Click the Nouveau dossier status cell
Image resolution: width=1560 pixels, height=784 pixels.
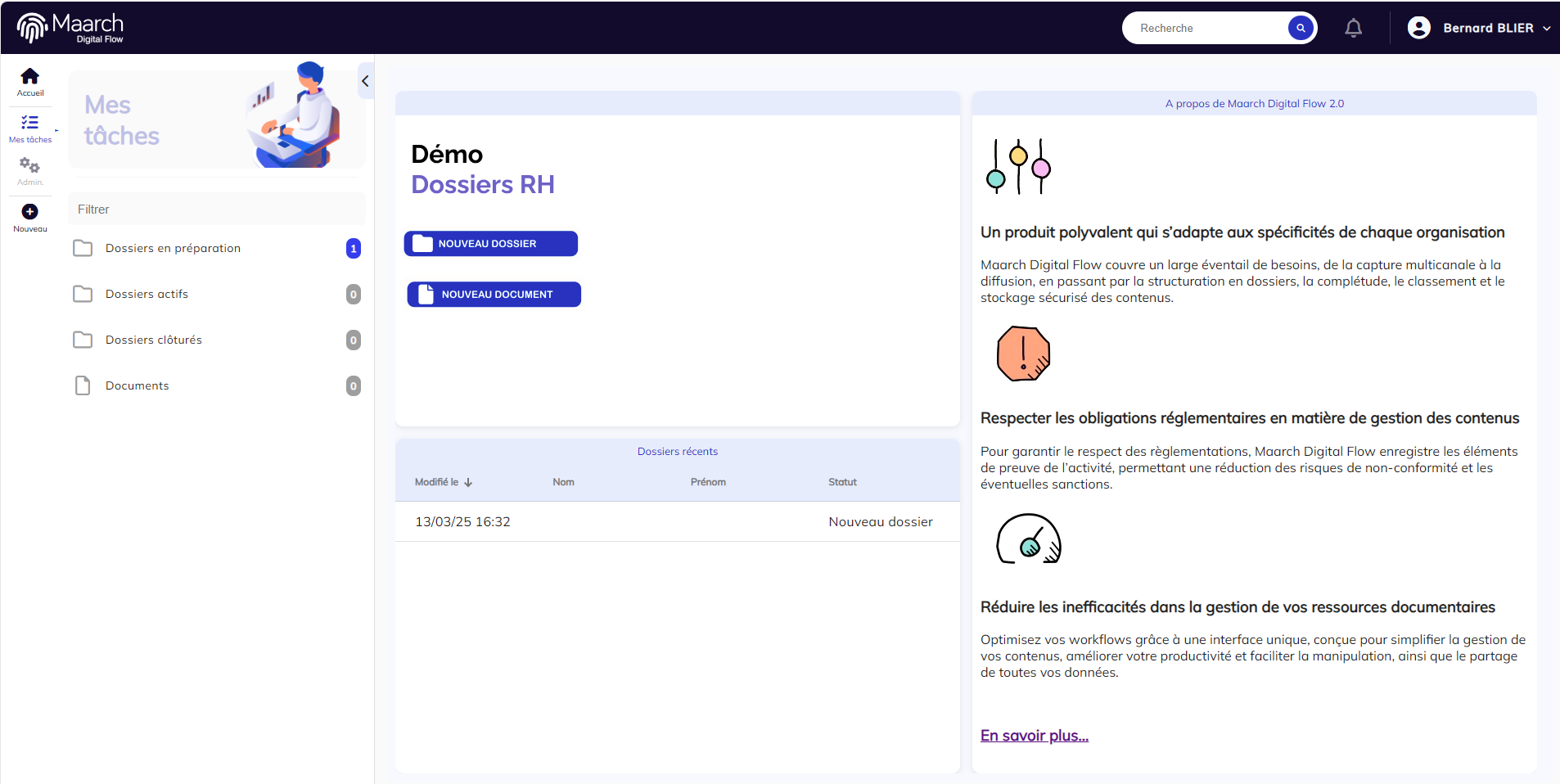[881, 521]
